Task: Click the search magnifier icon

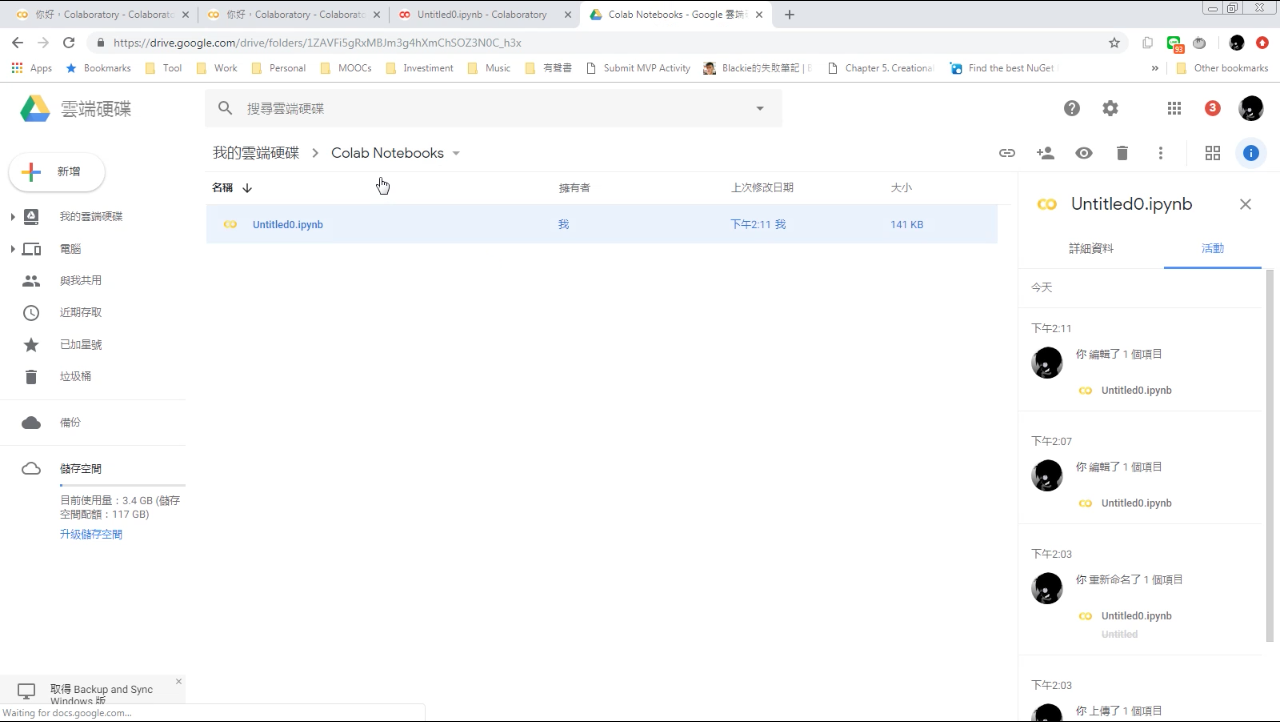Action: click(x=225, y=108)
